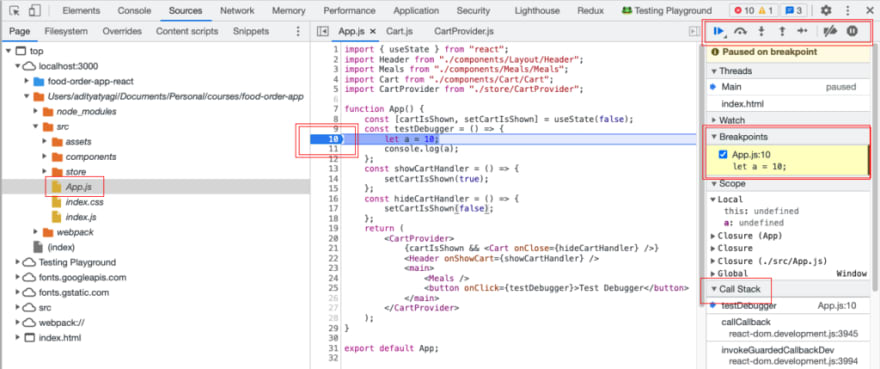Expand the assets folder
This screenshot has width=880, height=369.
point(45,142)
